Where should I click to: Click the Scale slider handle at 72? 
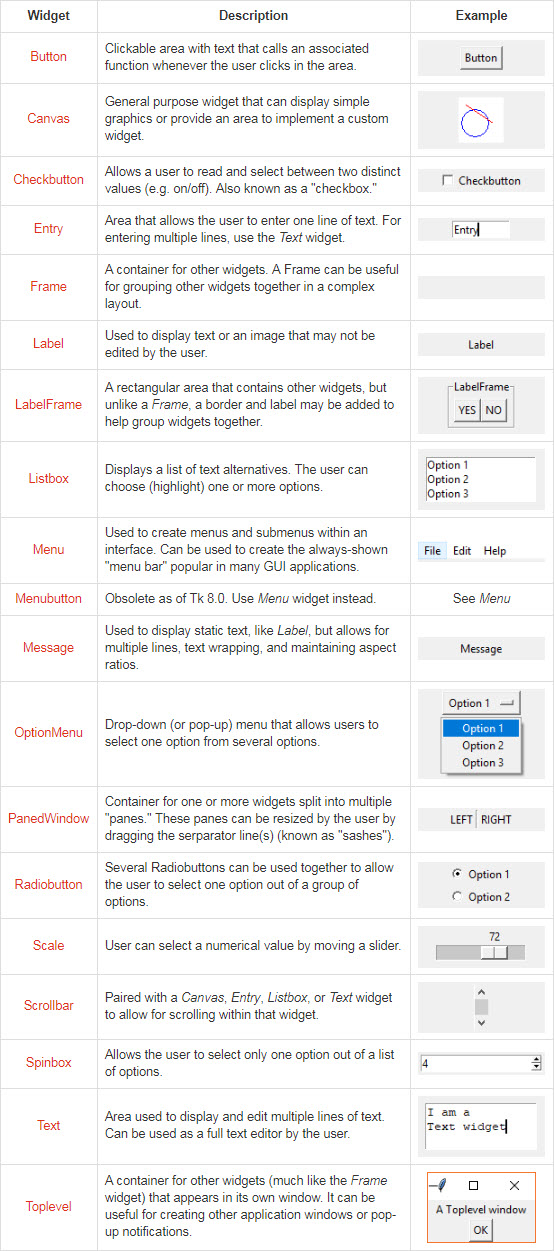point(494,953)
